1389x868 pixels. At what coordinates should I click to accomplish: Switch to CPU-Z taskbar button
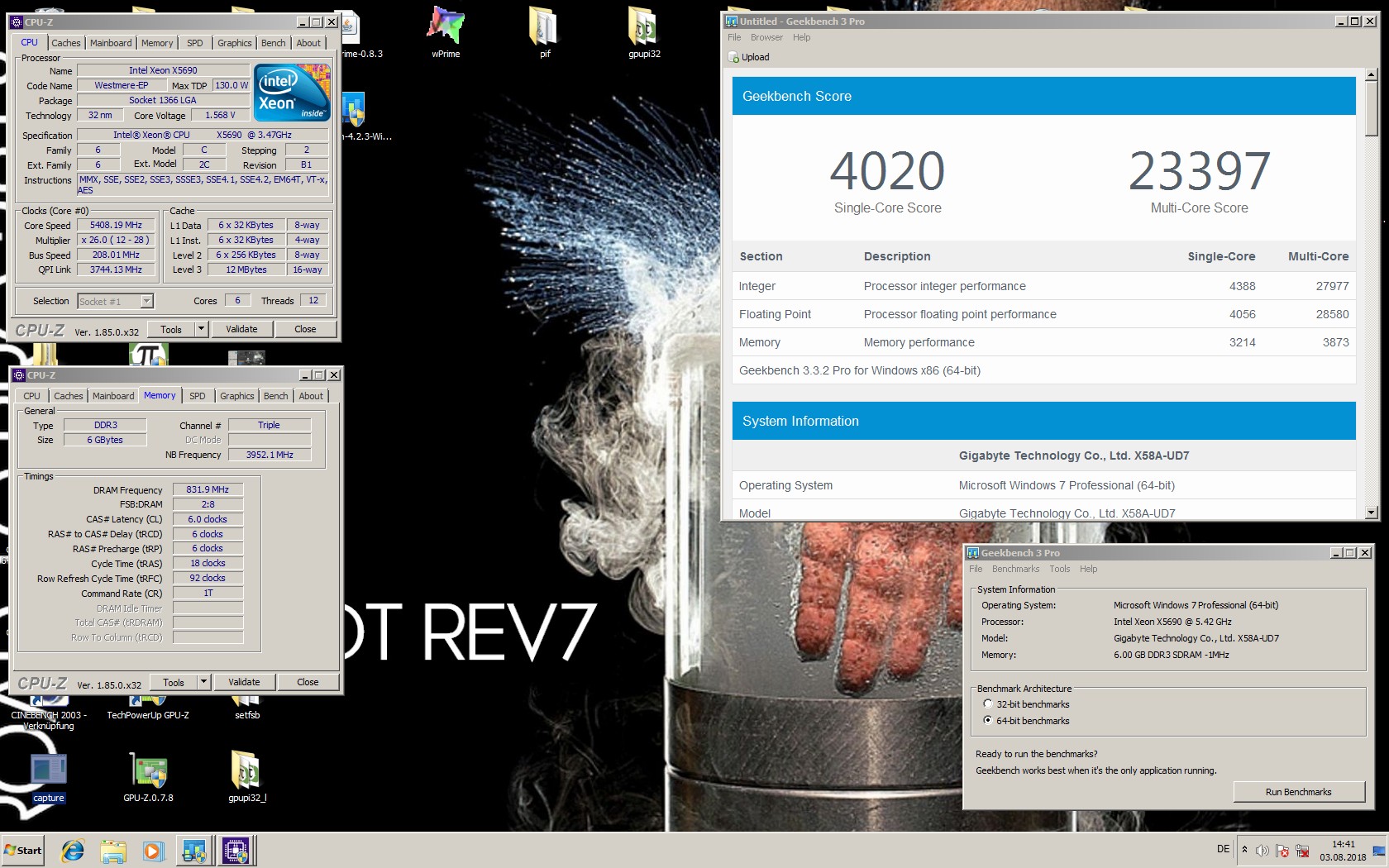(x=236, y=850)
